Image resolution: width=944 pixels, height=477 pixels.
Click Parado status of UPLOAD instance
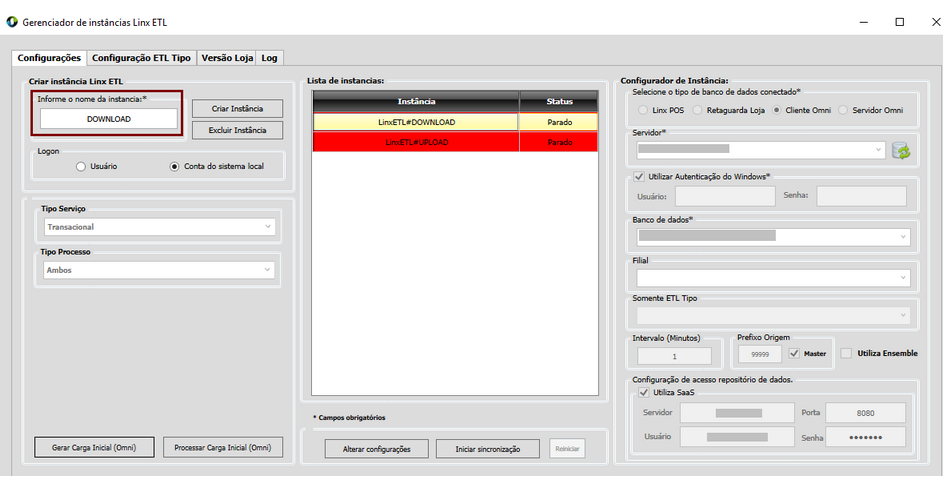559,142
